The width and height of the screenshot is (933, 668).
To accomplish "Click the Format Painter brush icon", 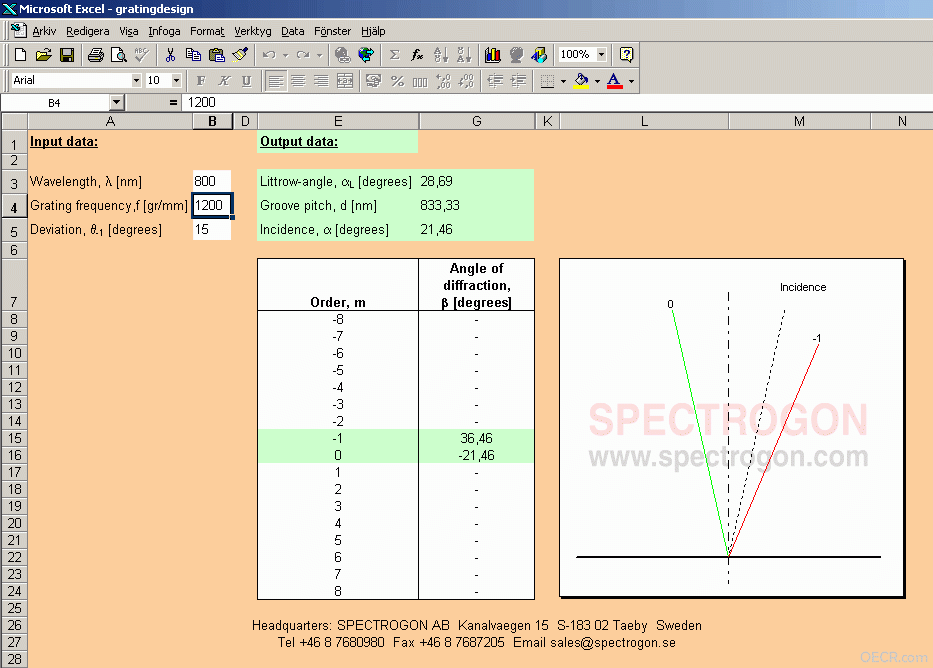I will (x=240, y=55).
